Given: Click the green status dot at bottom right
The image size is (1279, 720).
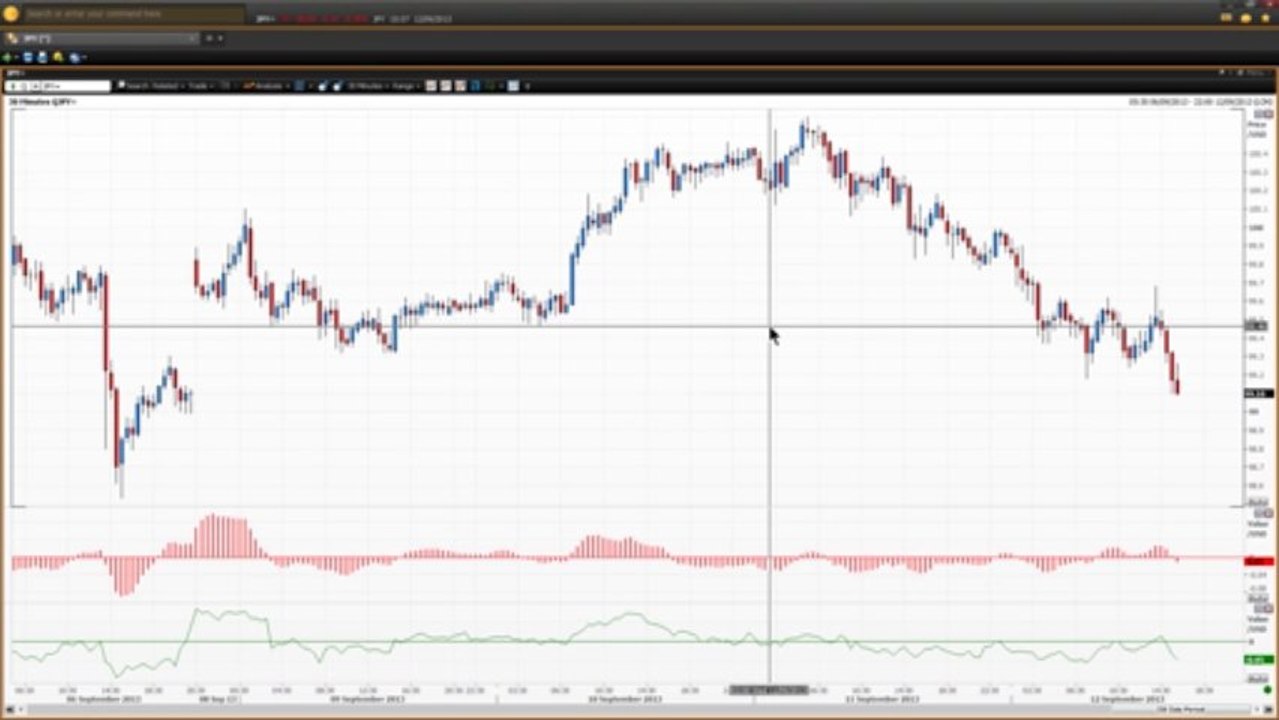Looking at the screenshot, I should coord(1266,689).
